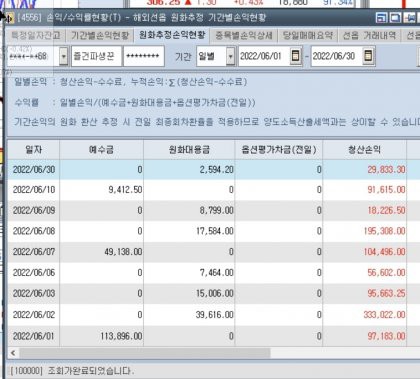Select the row dated 2022/06/06
This screenshot has width=420, height=379.
[213, 273]
